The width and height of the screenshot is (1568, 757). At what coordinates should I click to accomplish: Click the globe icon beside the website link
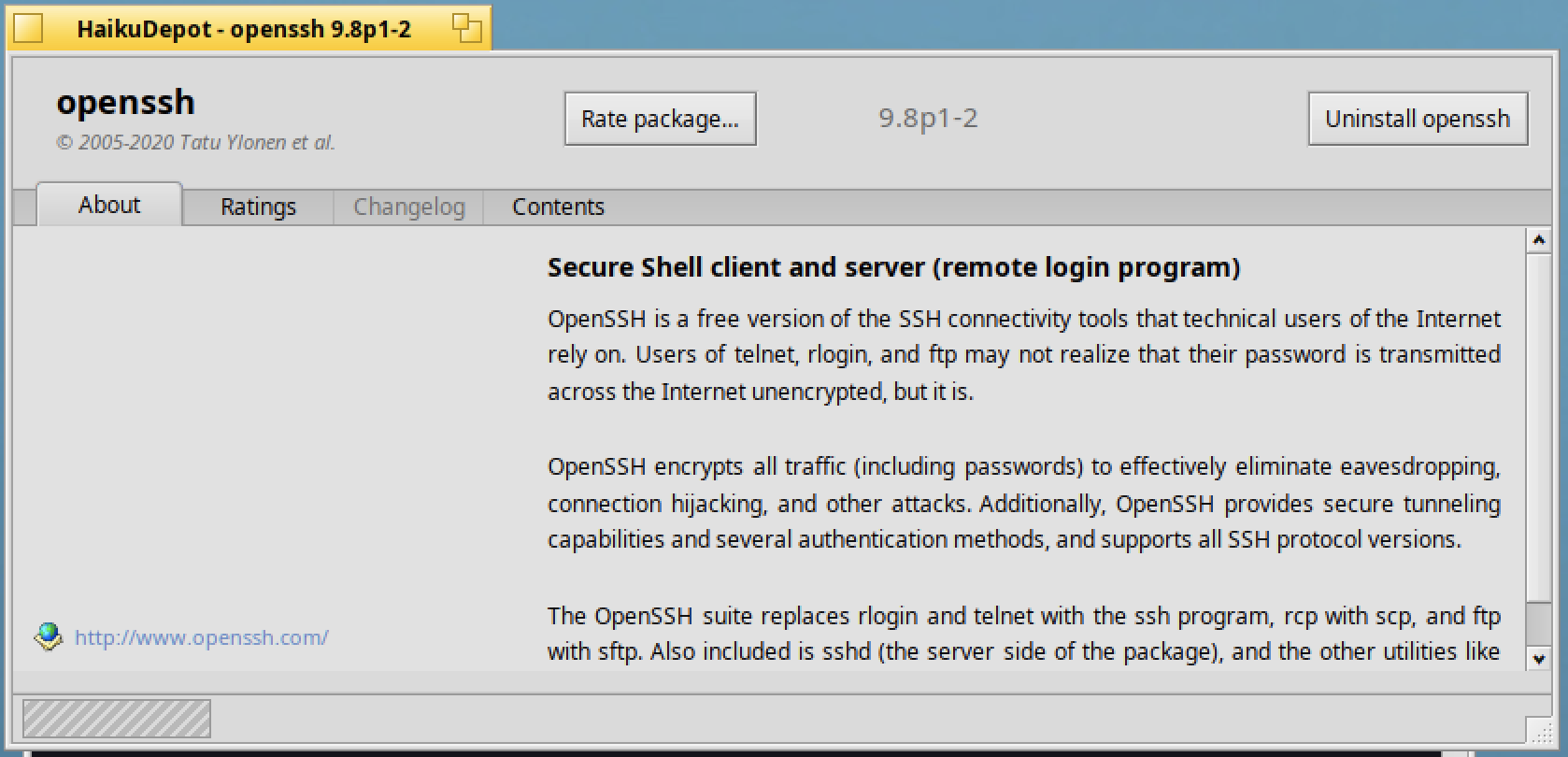tap(48, 637)
